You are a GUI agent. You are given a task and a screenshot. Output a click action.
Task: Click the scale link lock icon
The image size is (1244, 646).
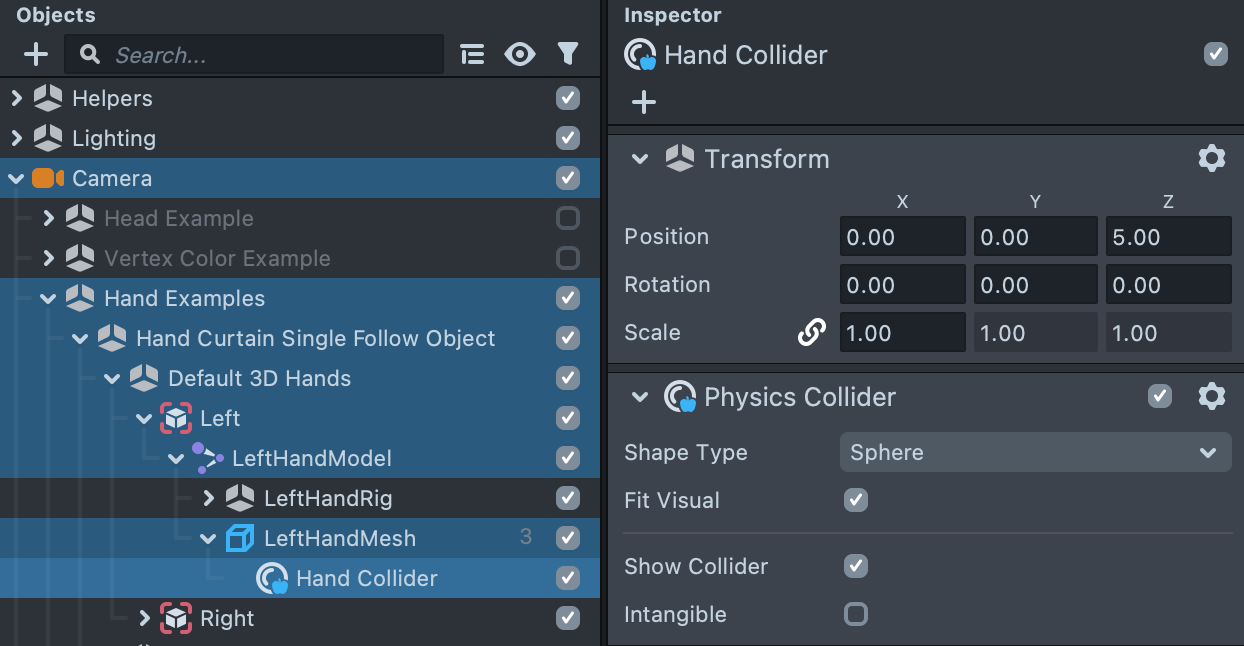[811, 332]
